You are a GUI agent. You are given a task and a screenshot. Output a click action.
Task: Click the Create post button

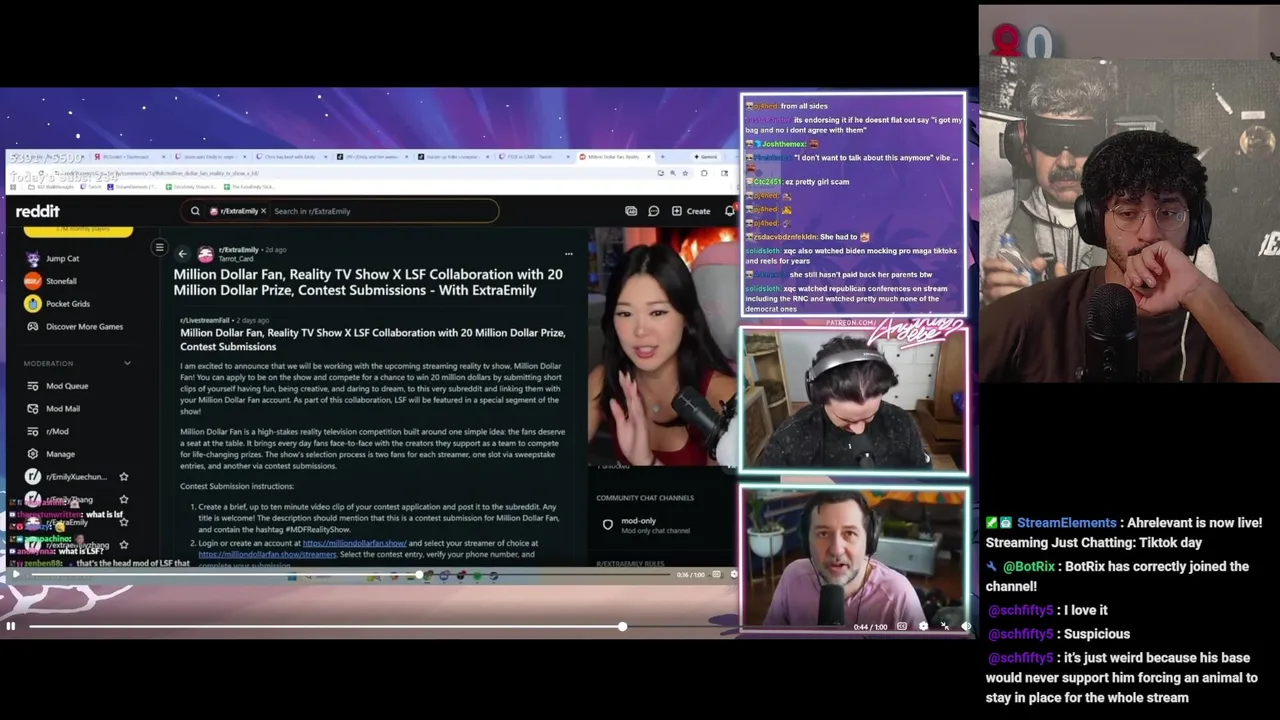coord(691,211)
